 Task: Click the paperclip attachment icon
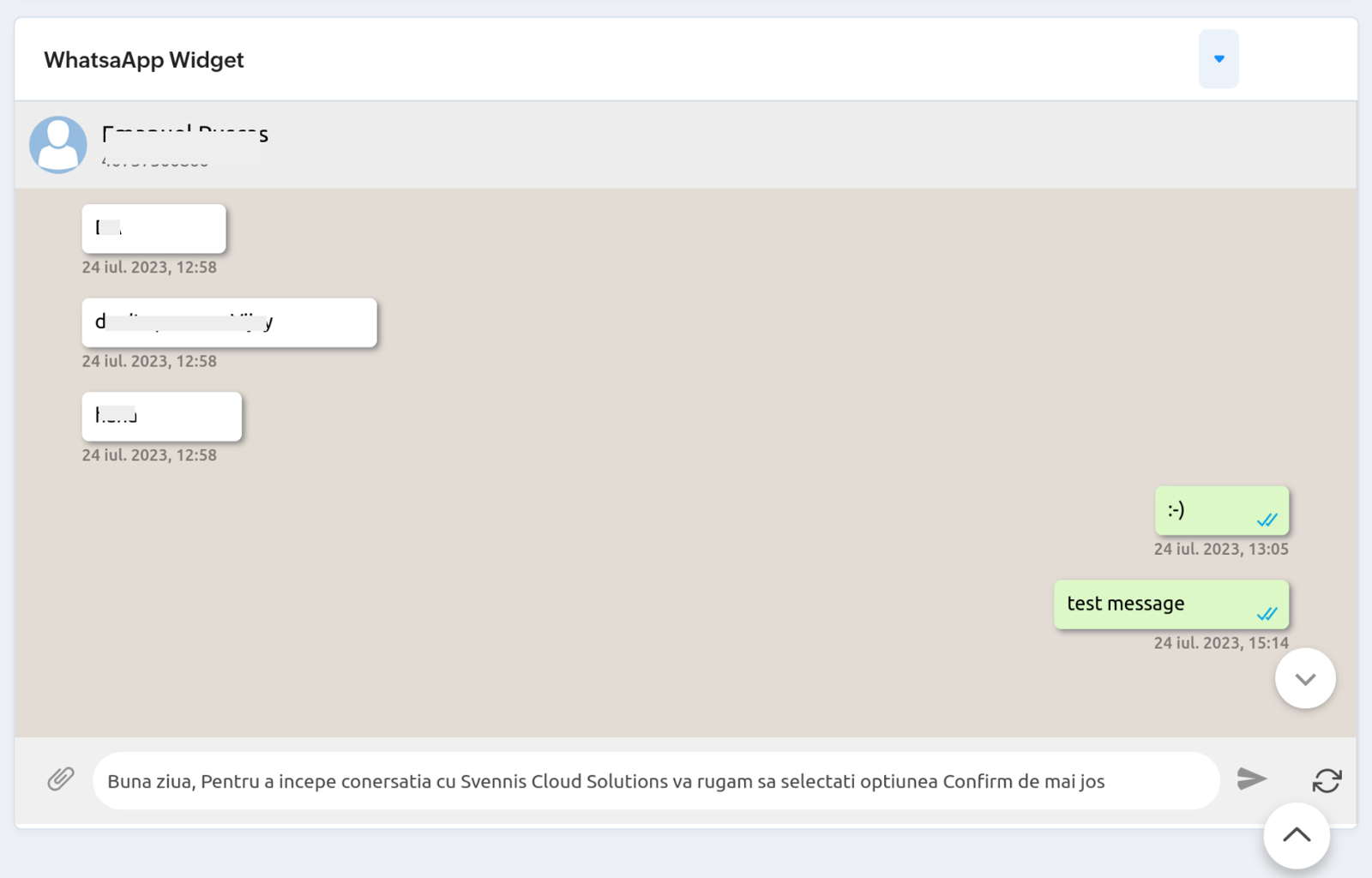tap(61, 779)
